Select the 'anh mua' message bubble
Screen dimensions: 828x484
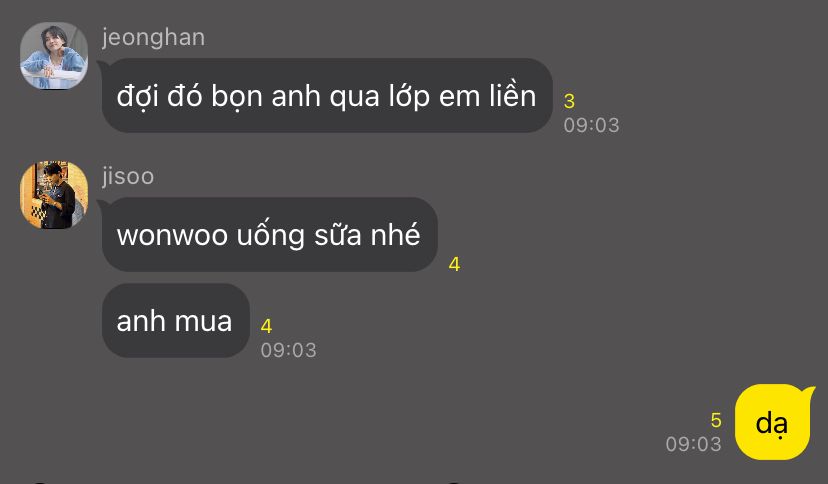(x=175, y=320)
